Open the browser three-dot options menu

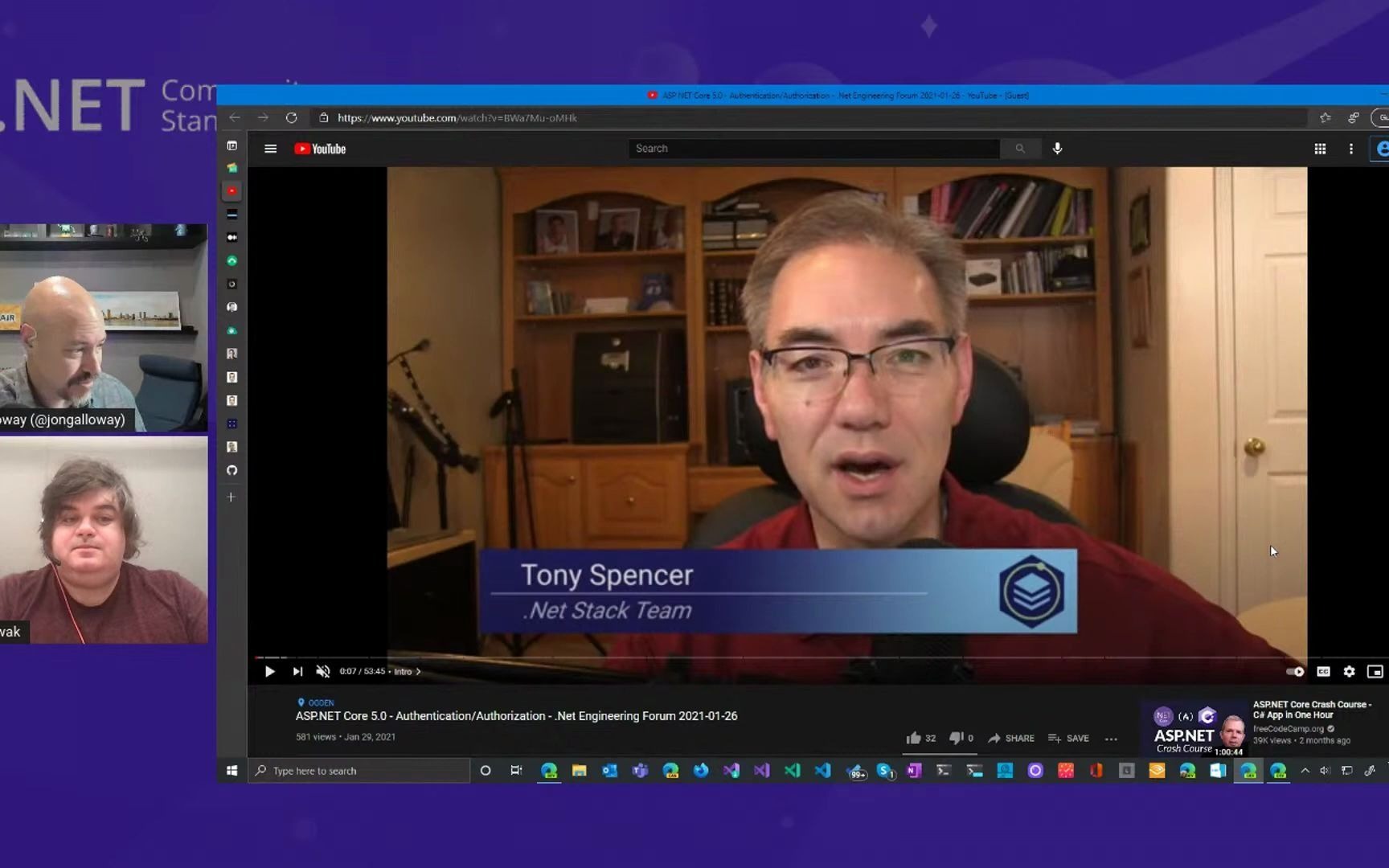pyautogui.click(x=1351, y=149)
